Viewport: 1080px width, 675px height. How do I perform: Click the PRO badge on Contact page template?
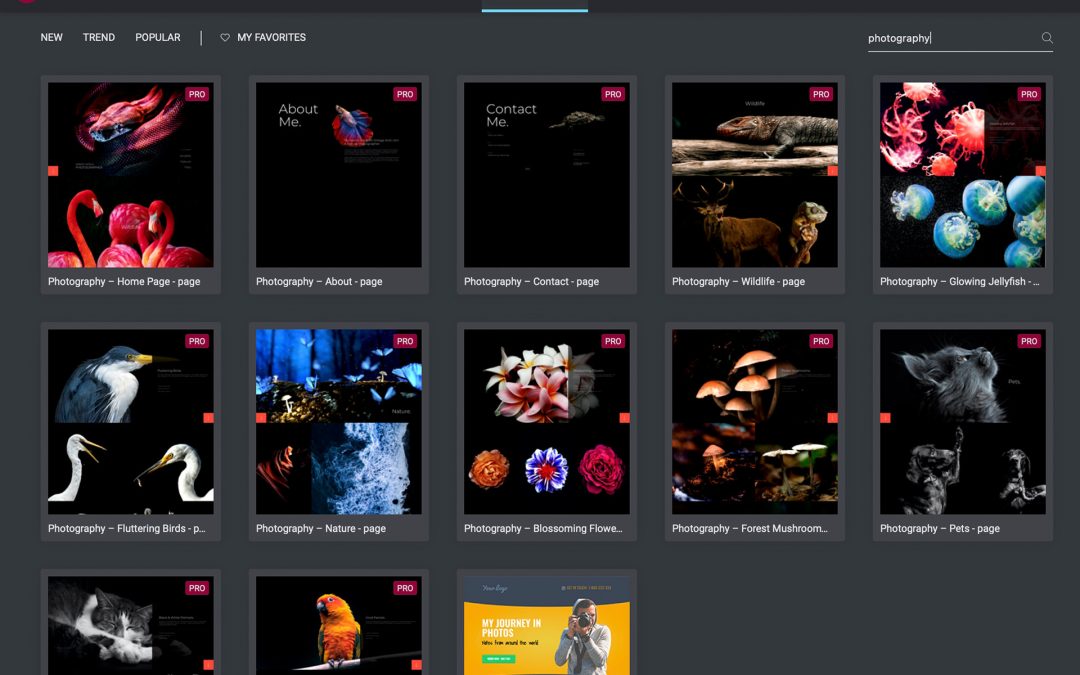click(x=613, y=94)
